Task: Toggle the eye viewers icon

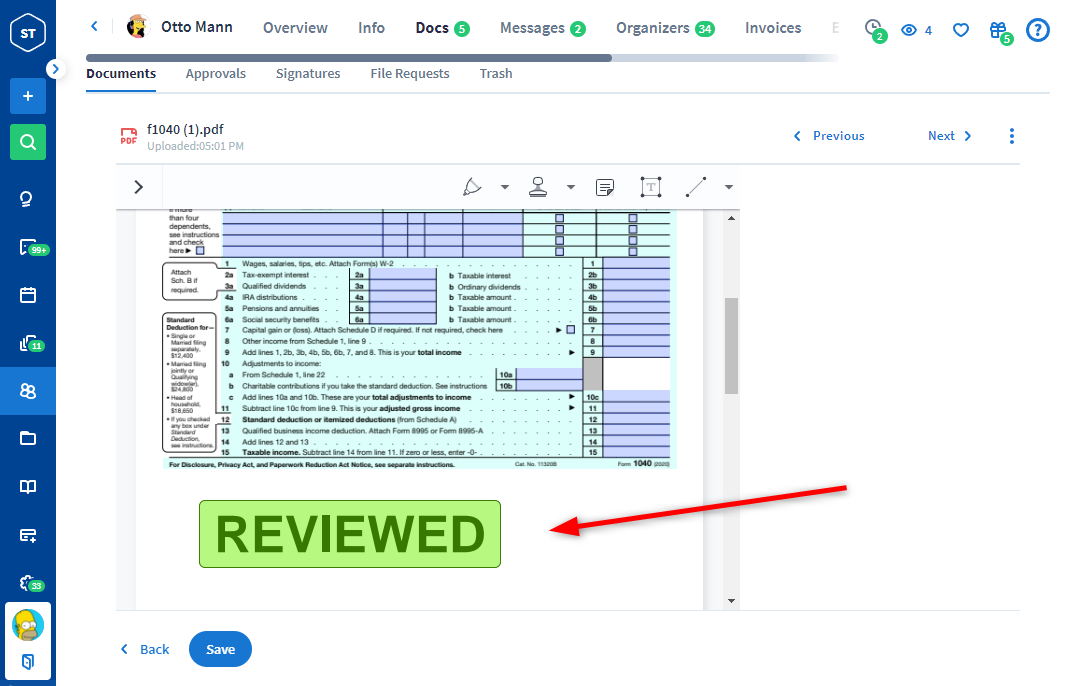Action: [x=909, y=30]
